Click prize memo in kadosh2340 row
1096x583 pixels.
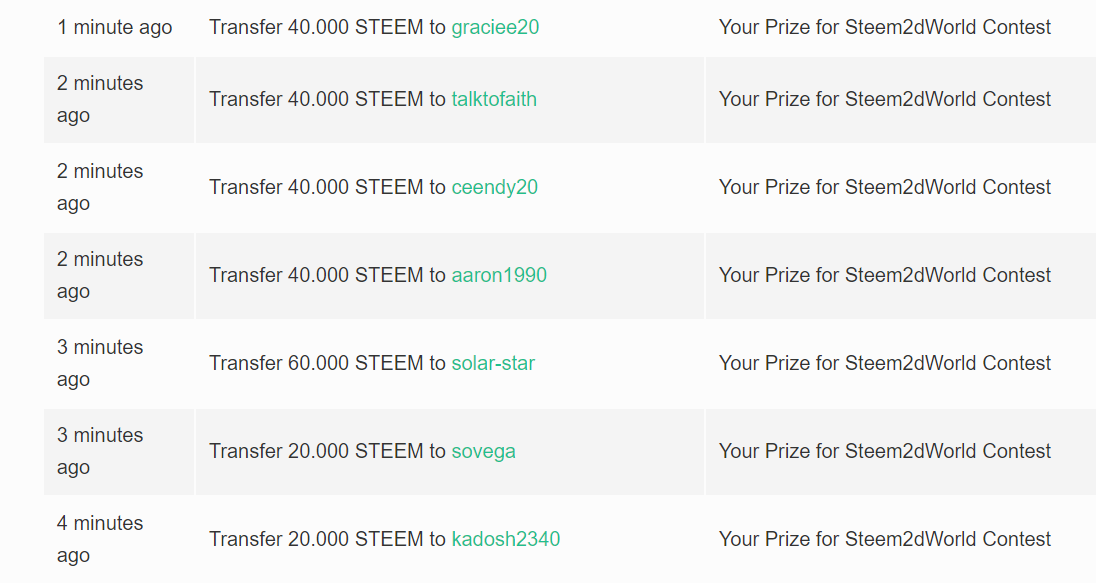pos(885,540)
